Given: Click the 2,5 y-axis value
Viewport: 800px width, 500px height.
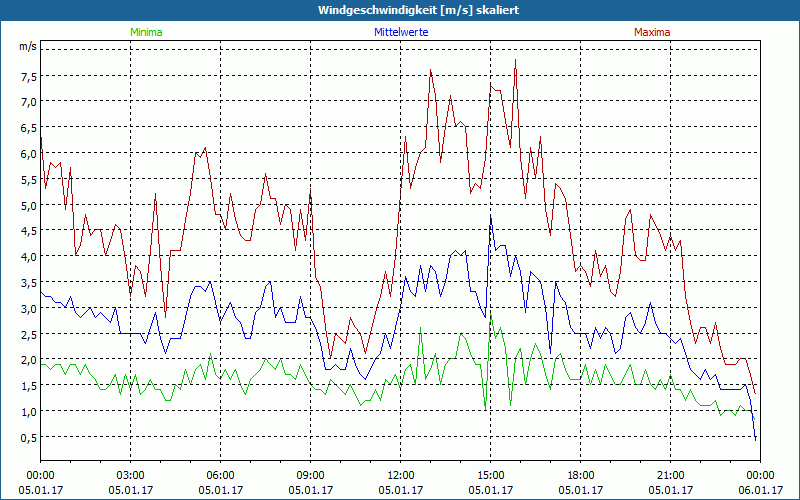Looking at the screenshot, I should tap(28, 334).
